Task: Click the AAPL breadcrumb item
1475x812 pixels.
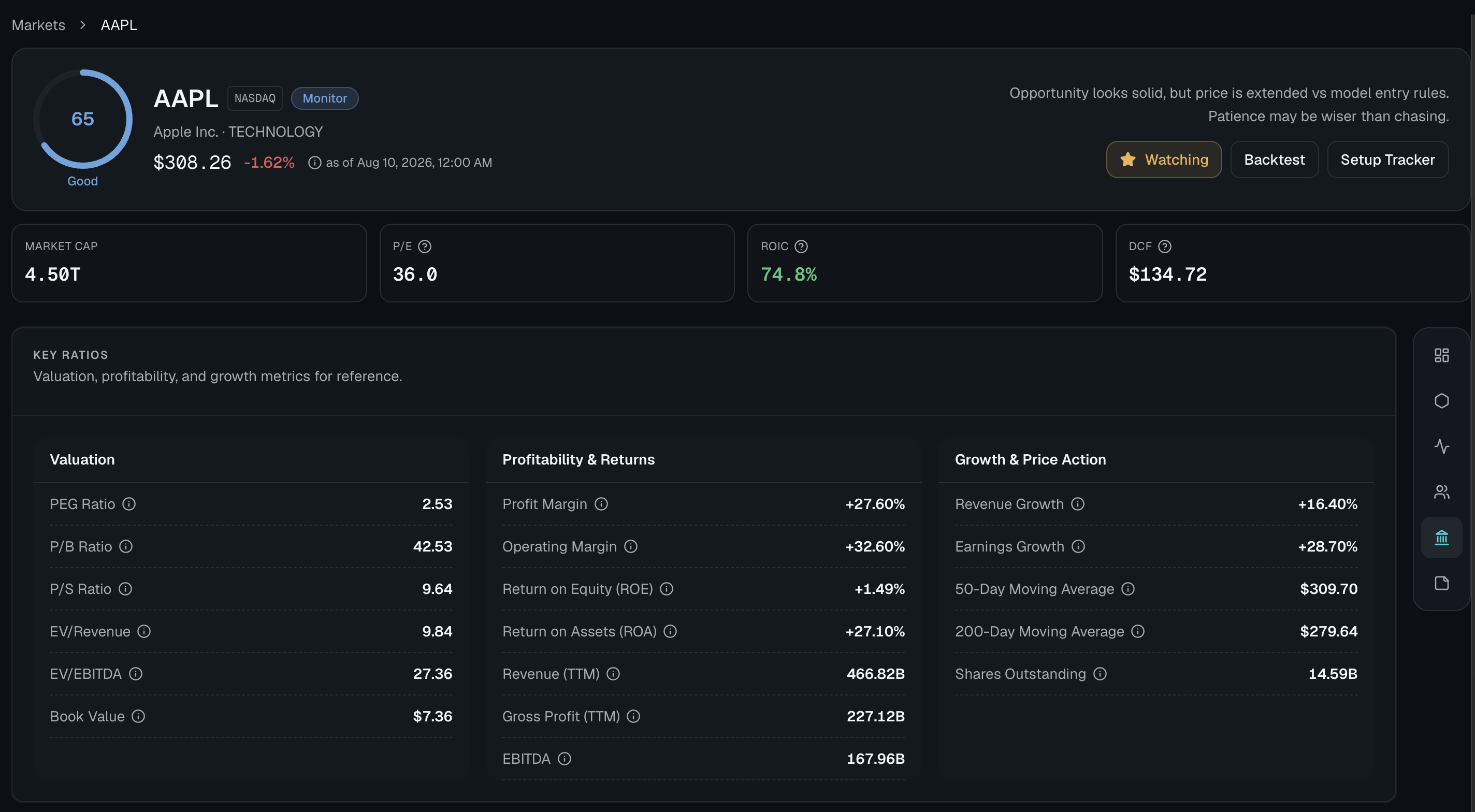Action: pyautogui.click(x=119, y=25)
